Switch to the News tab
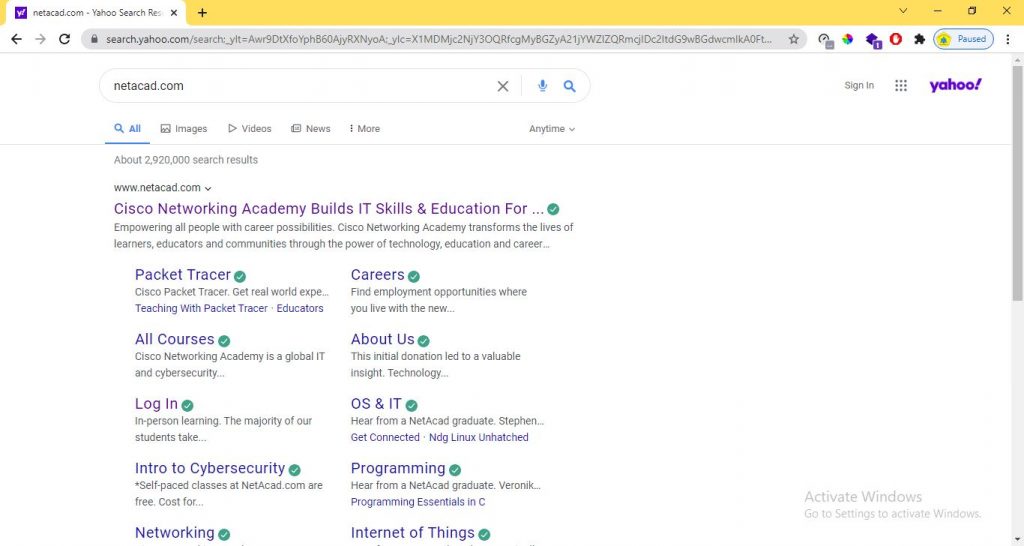 pos(310,129)
